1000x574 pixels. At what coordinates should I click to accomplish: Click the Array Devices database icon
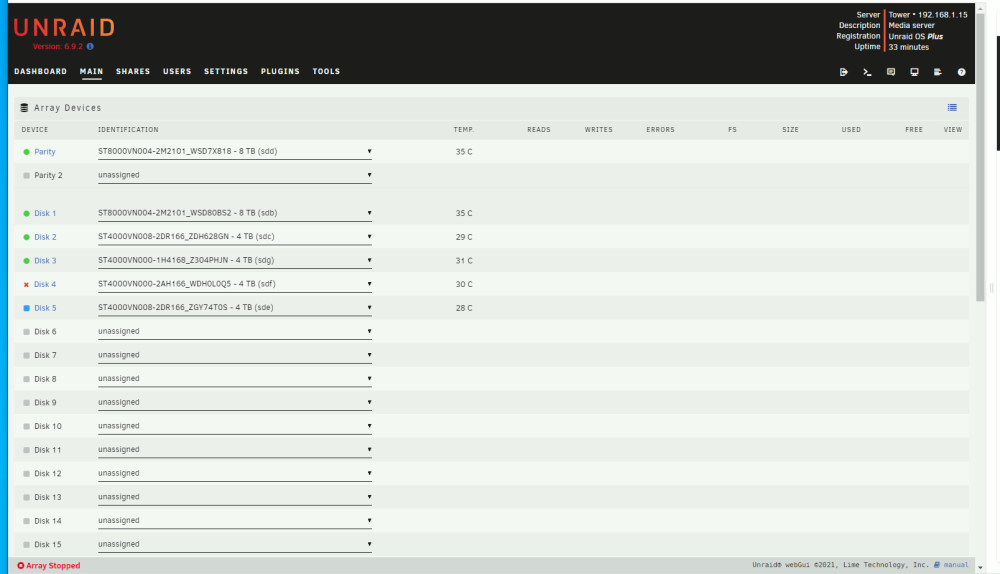pyautogui.click(x=24, y=108)
